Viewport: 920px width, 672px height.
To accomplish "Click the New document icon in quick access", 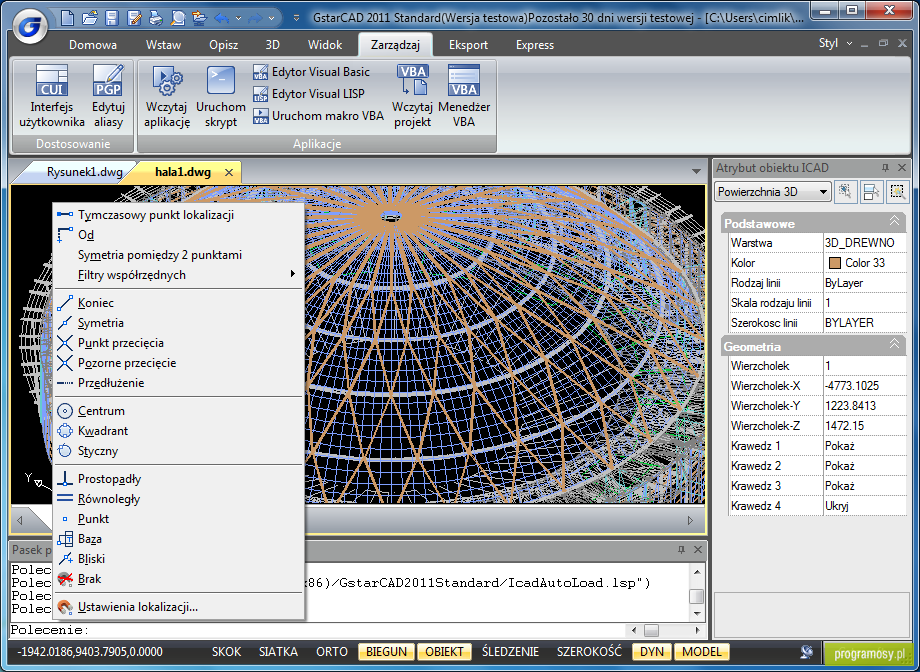I will pyautogui.click(x=67, y=18).
